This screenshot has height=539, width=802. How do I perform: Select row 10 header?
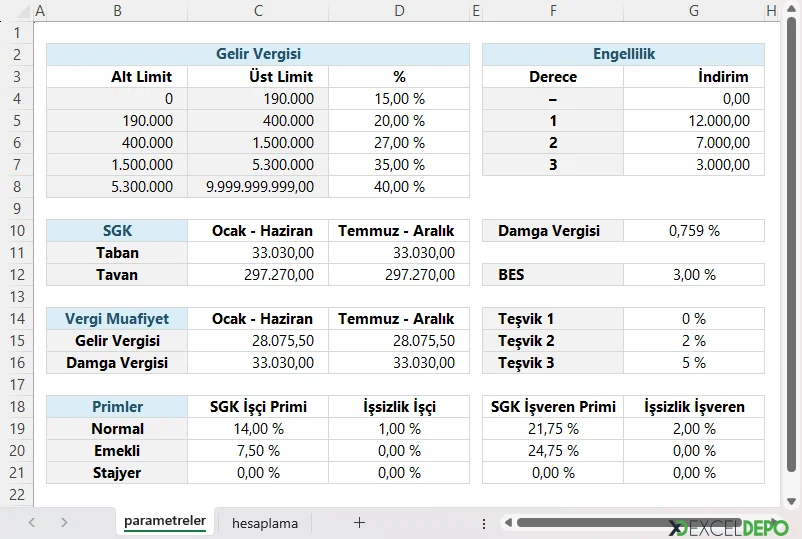[16, 231]
